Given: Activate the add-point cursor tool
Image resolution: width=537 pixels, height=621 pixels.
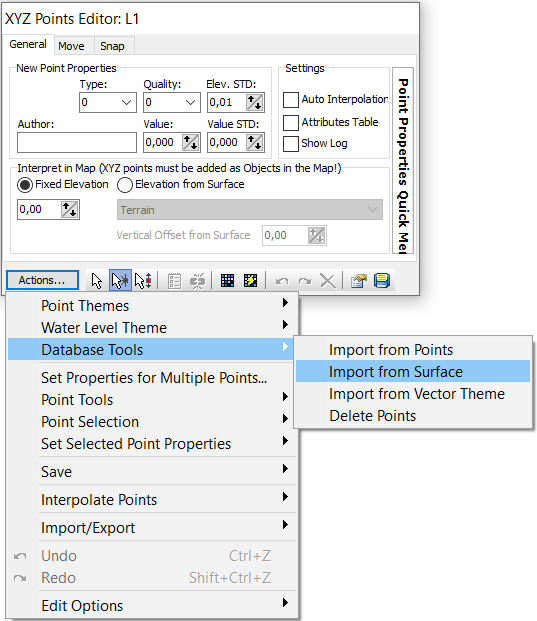Looking at the screenshot, I should click(120, 281).
